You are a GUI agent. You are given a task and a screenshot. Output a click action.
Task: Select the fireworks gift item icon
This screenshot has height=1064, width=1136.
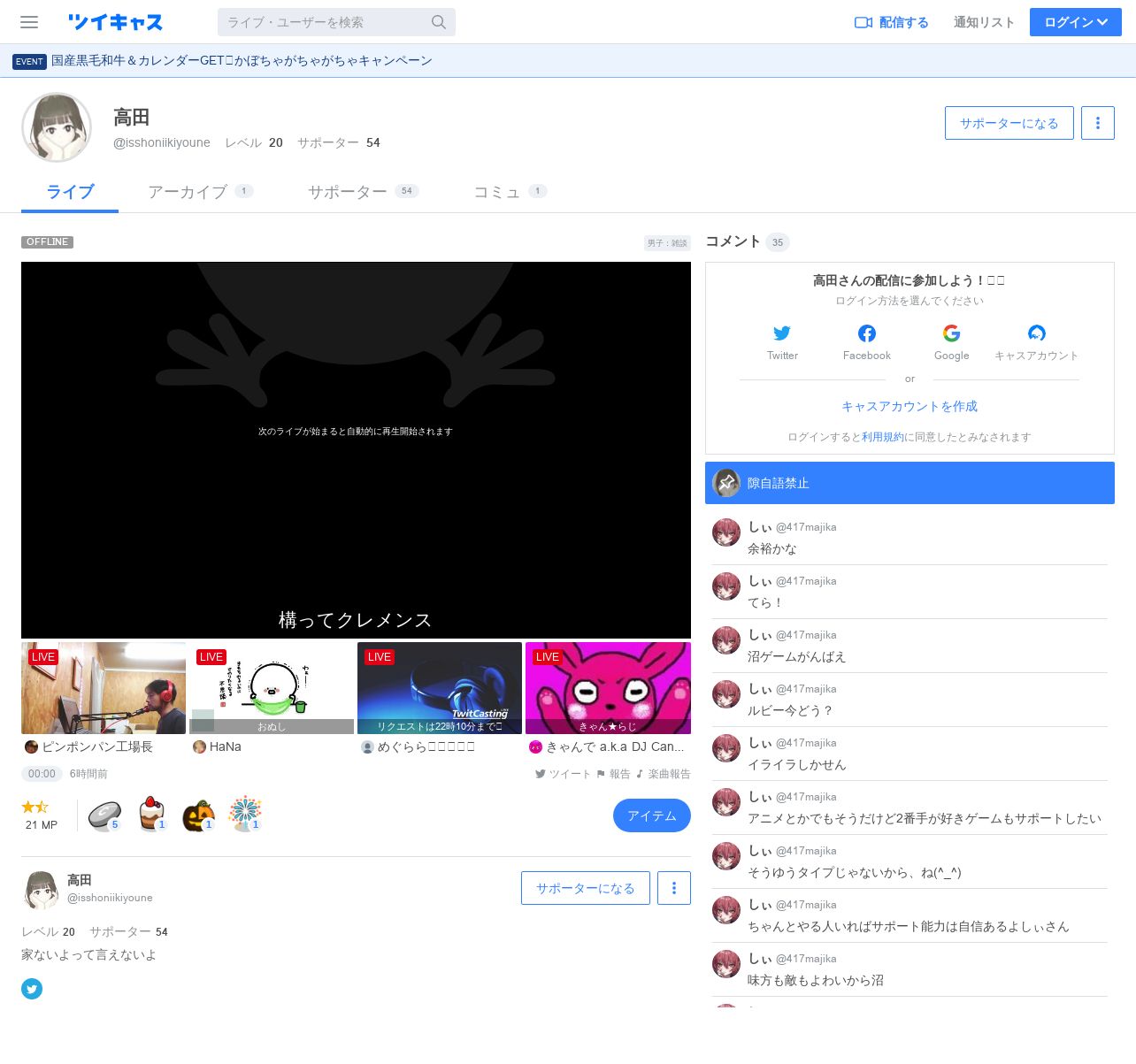(x=244, y=813)
